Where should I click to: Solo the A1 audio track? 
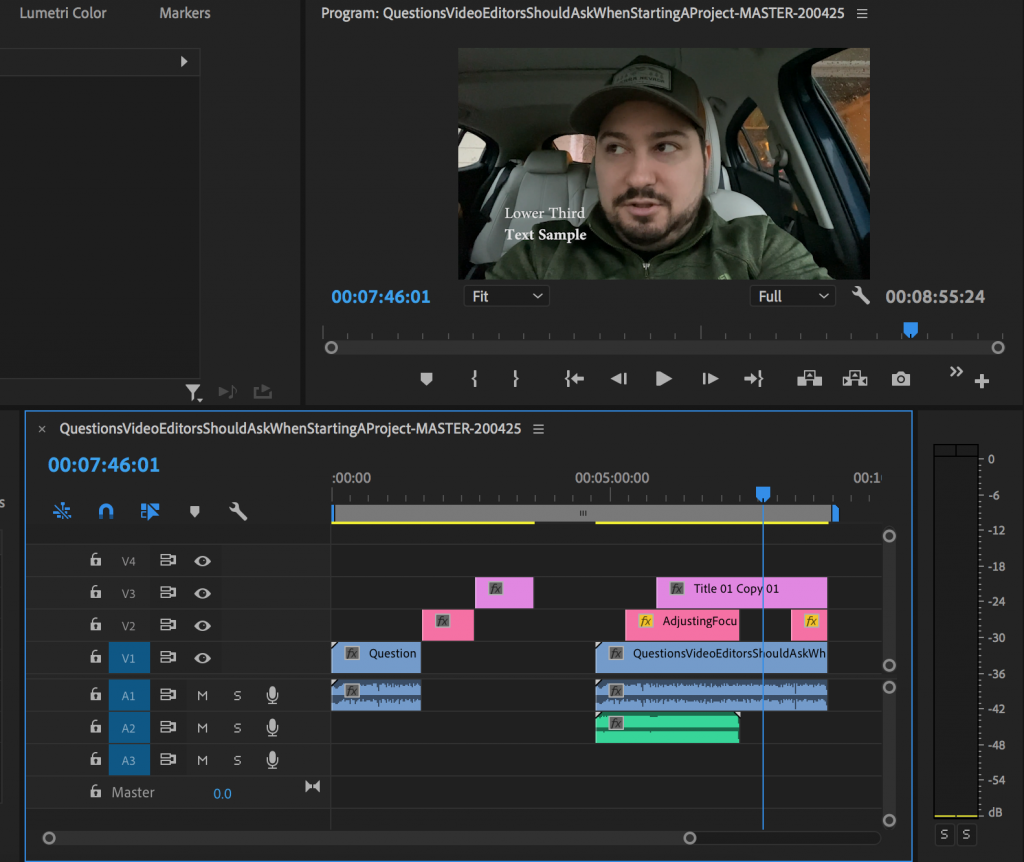(237, 695)
